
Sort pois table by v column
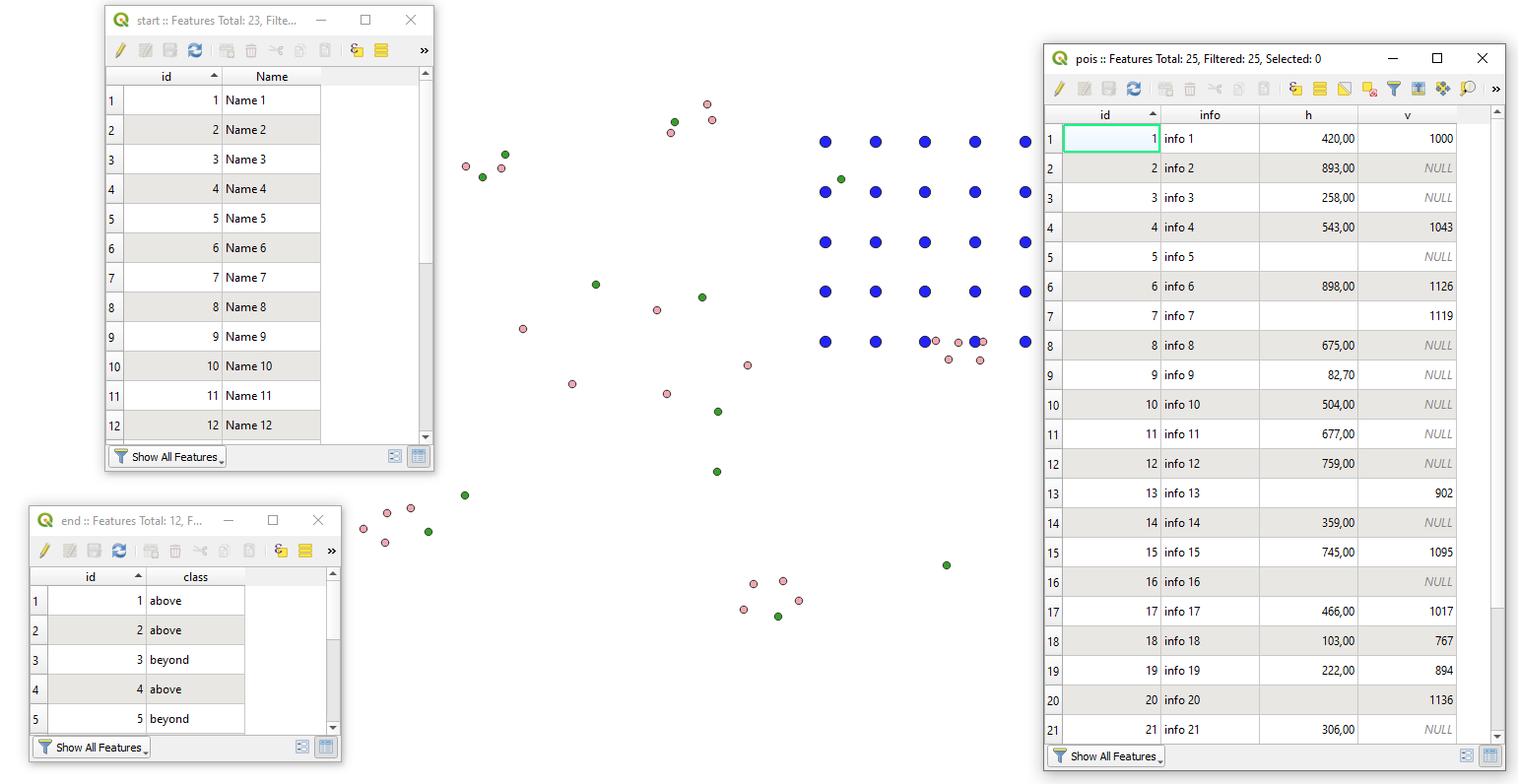coord(1407,115)
